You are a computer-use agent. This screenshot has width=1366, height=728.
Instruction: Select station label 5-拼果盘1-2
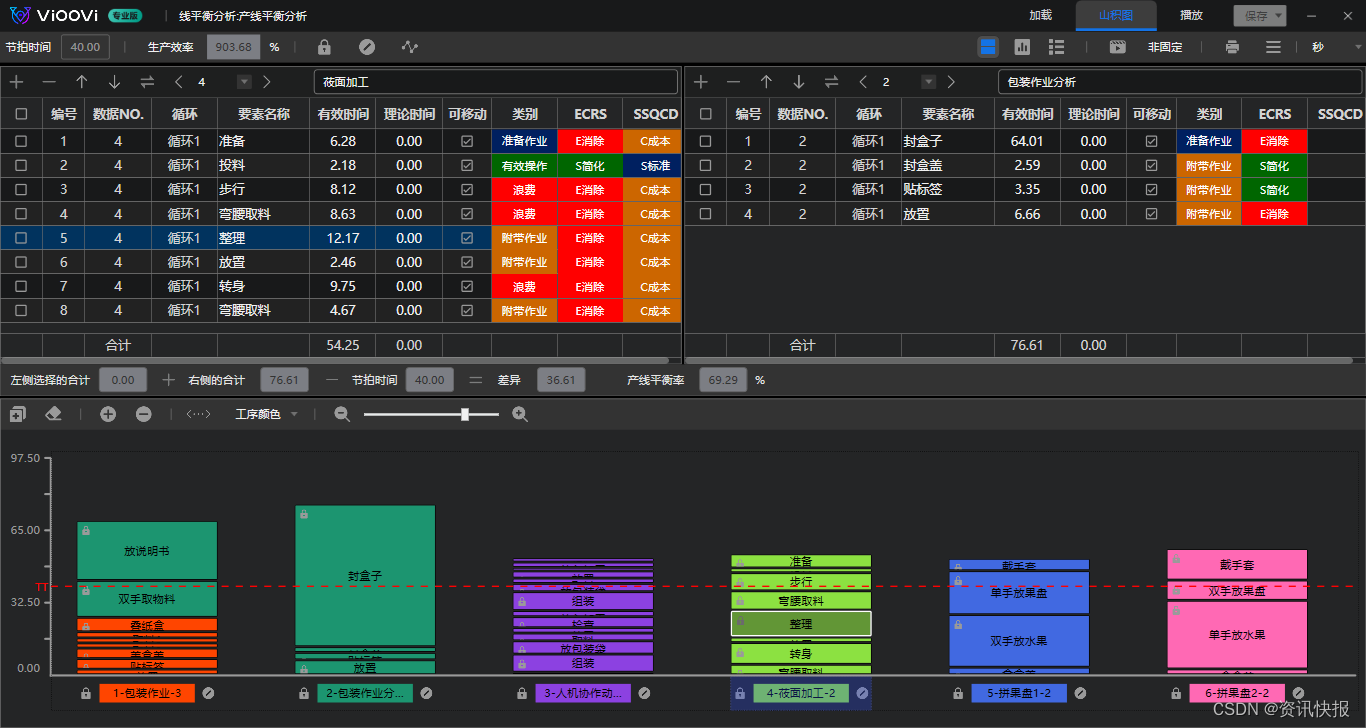(1019, 693)
